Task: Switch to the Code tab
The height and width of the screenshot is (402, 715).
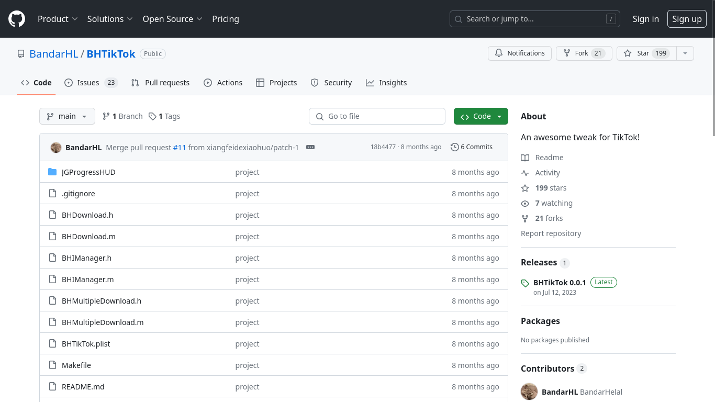Action: coord(36,82)
